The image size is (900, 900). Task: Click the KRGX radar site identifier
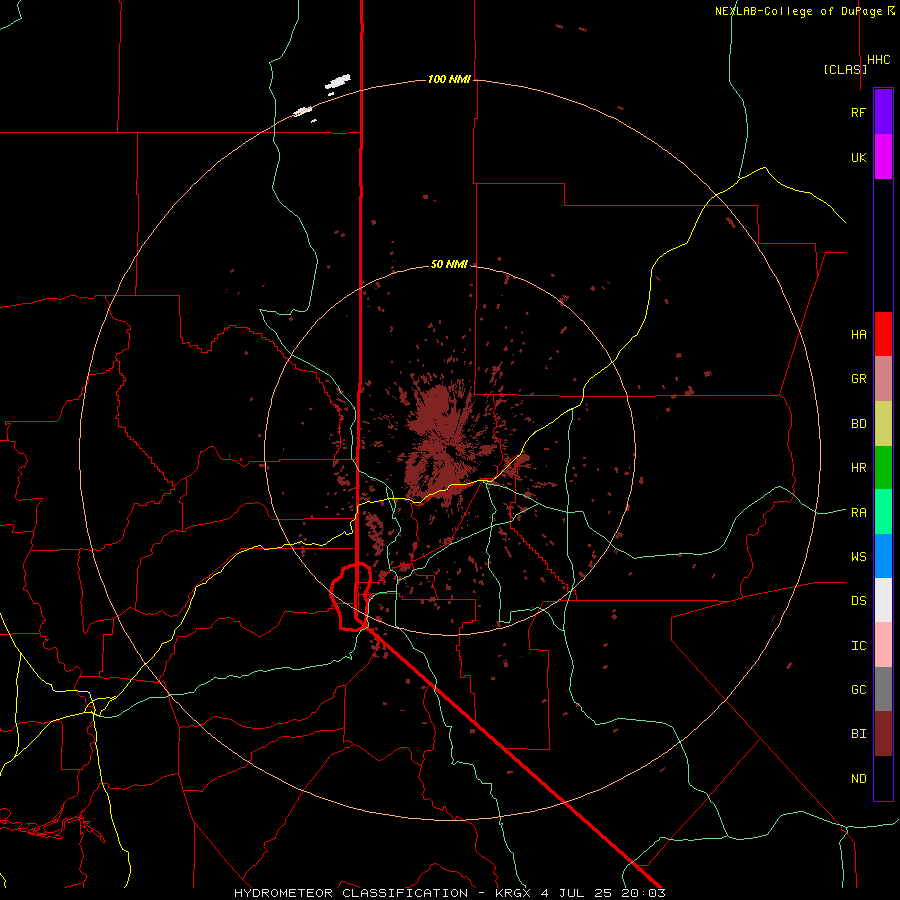point(513,893)
